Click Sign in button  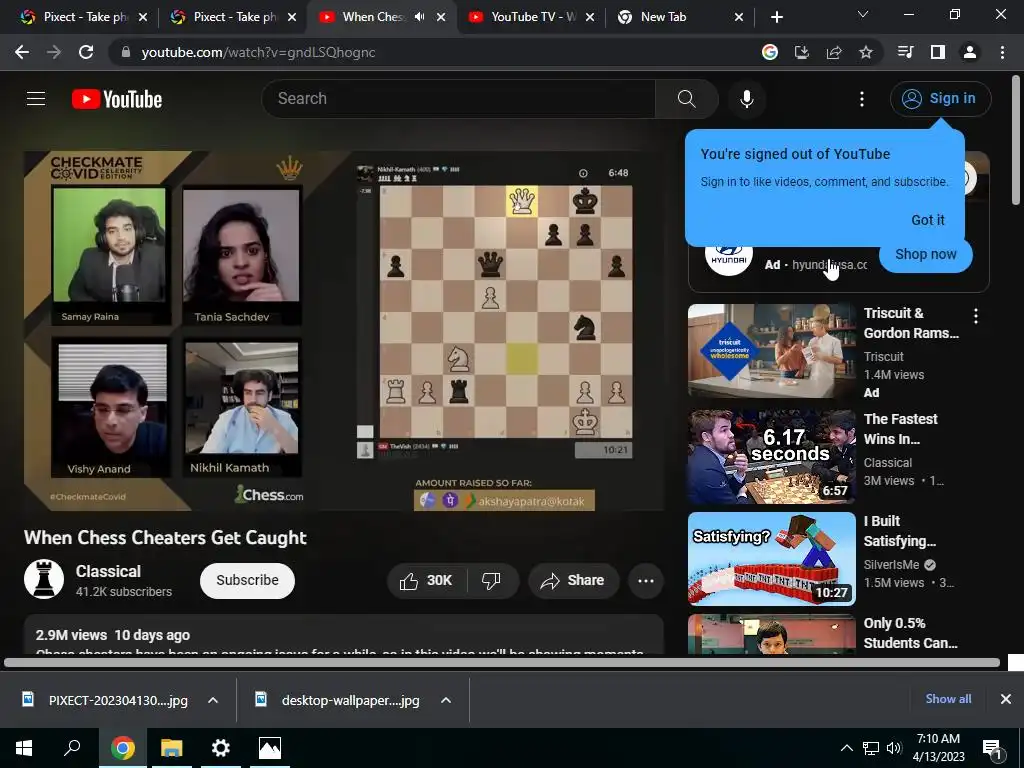pos(940,99)
